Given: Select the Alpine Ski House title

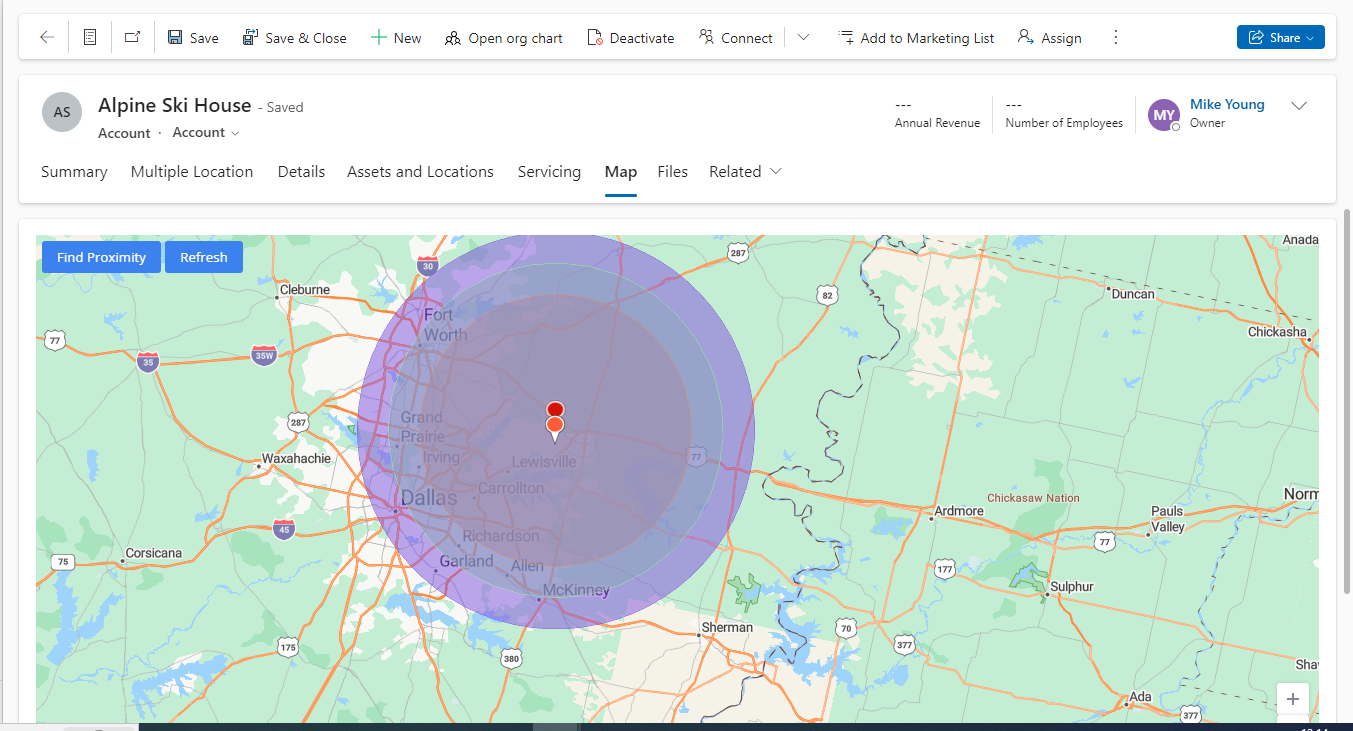Looking at the screenshot, I should [x=174, y=105].
